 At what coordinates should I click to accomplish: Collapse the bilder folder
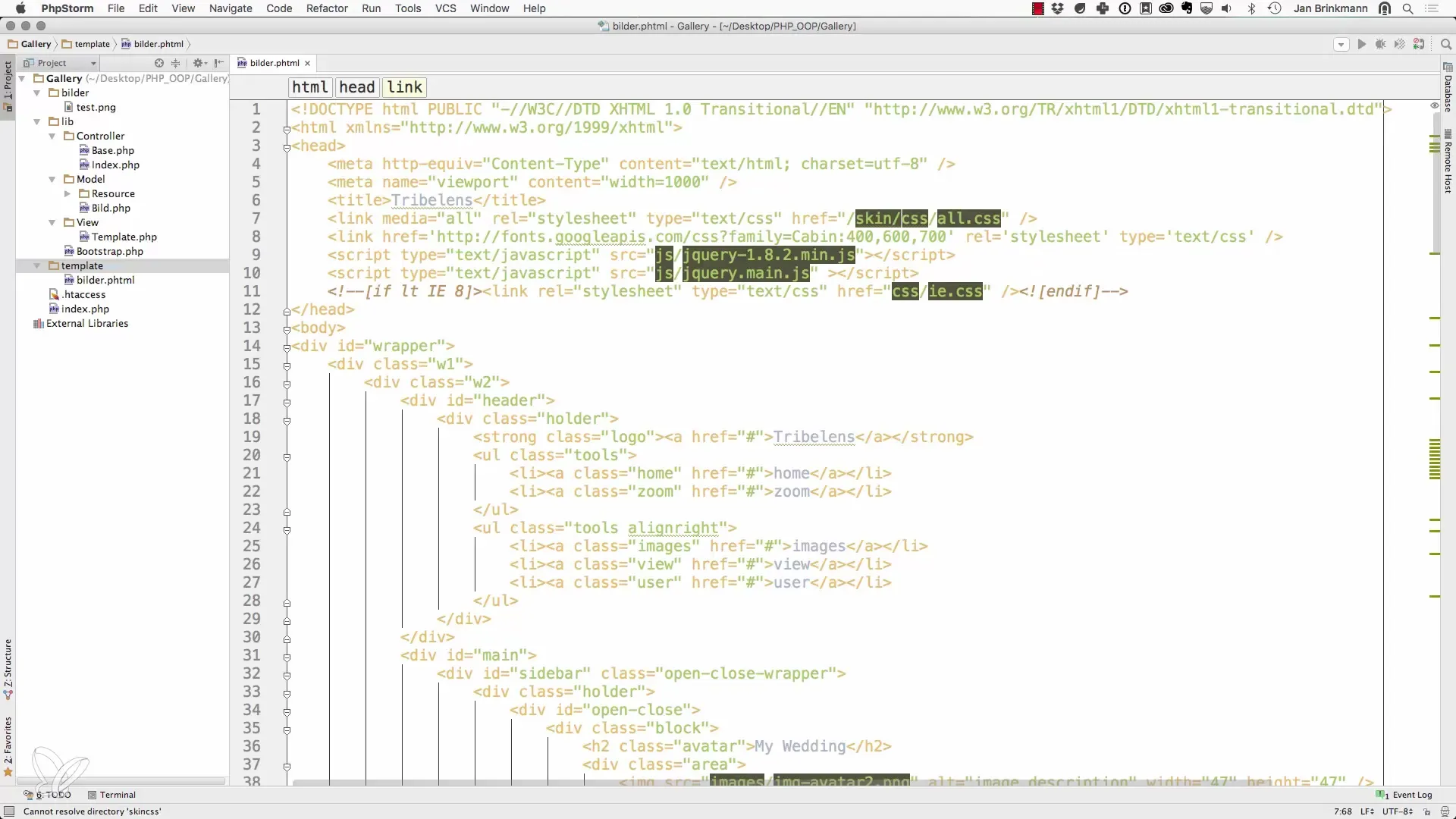[36, 93]
